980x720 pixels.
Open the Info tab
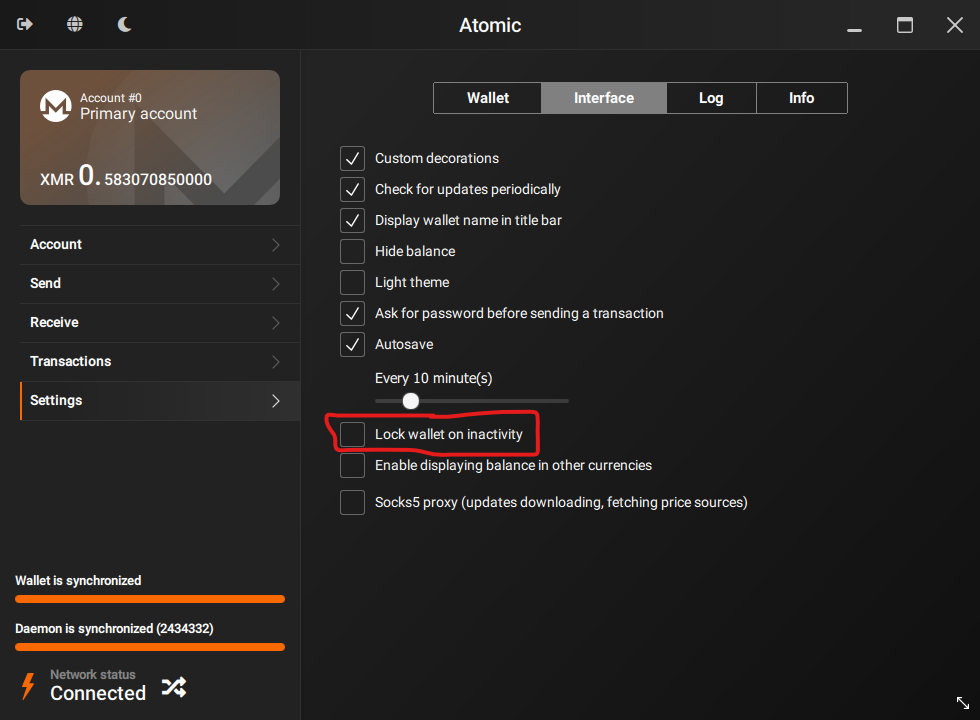[x=801, y=98]
